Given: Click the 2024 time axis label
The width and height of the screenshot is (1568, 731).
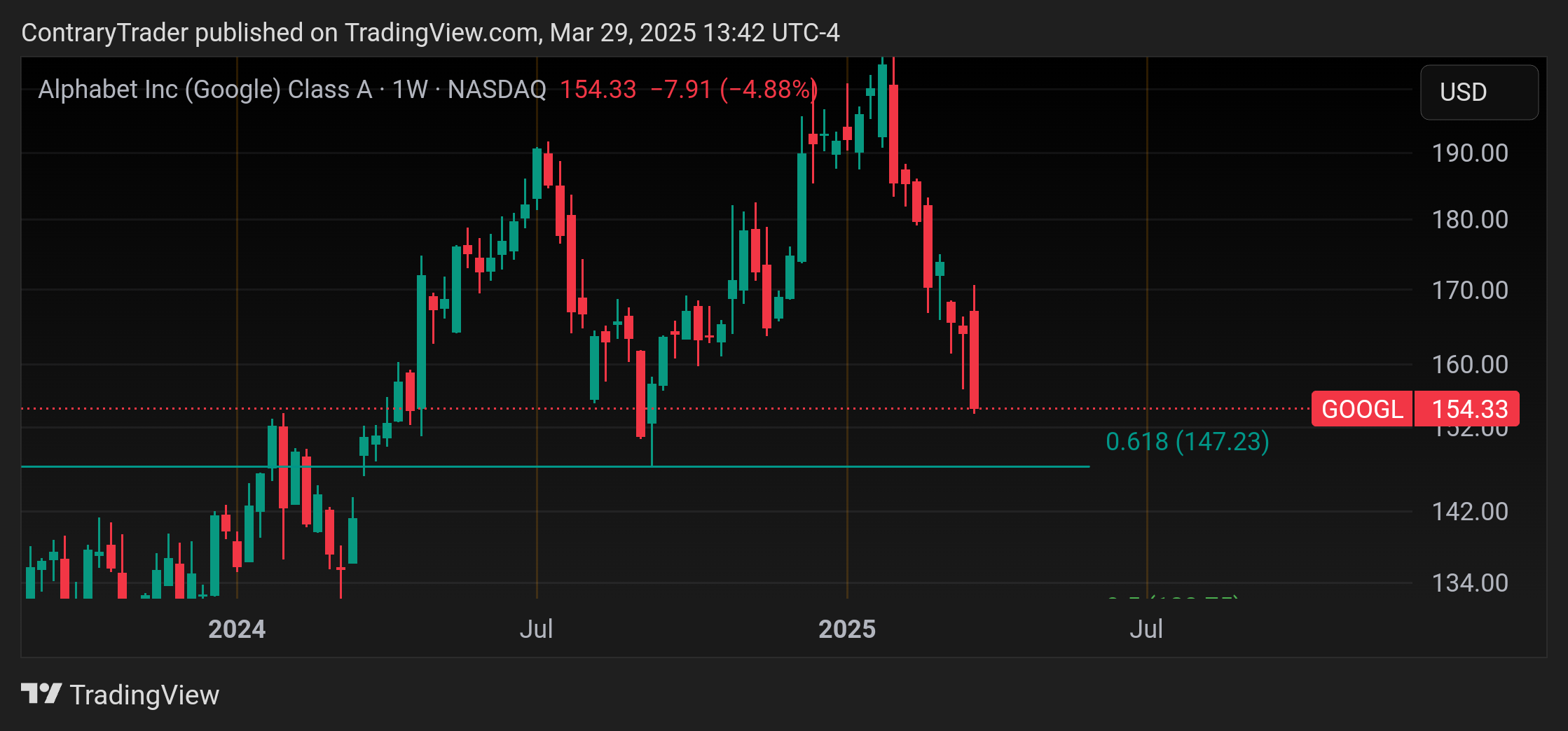Looking at the screenshot, I should pyautogui.click(x=237, y=629).
